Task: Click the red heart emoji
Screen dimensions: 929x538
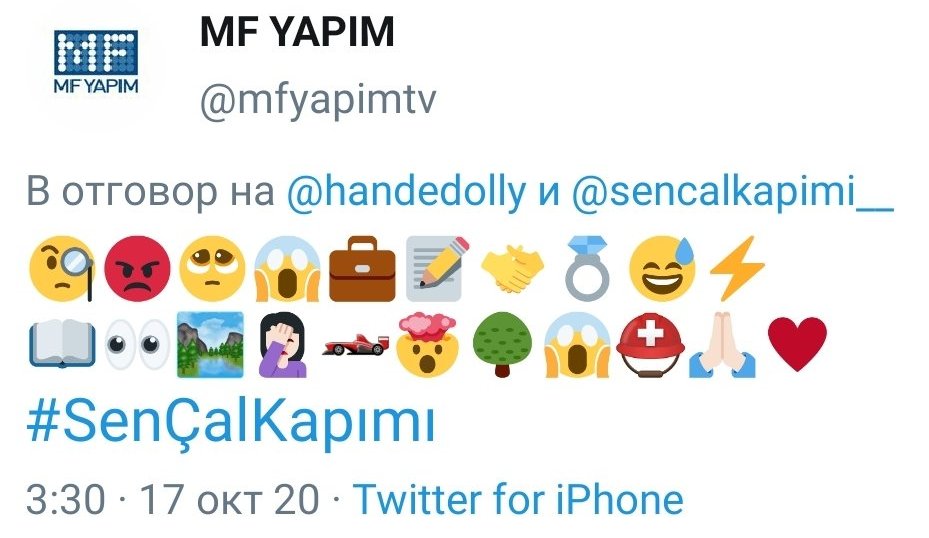Action: point(797,344)
